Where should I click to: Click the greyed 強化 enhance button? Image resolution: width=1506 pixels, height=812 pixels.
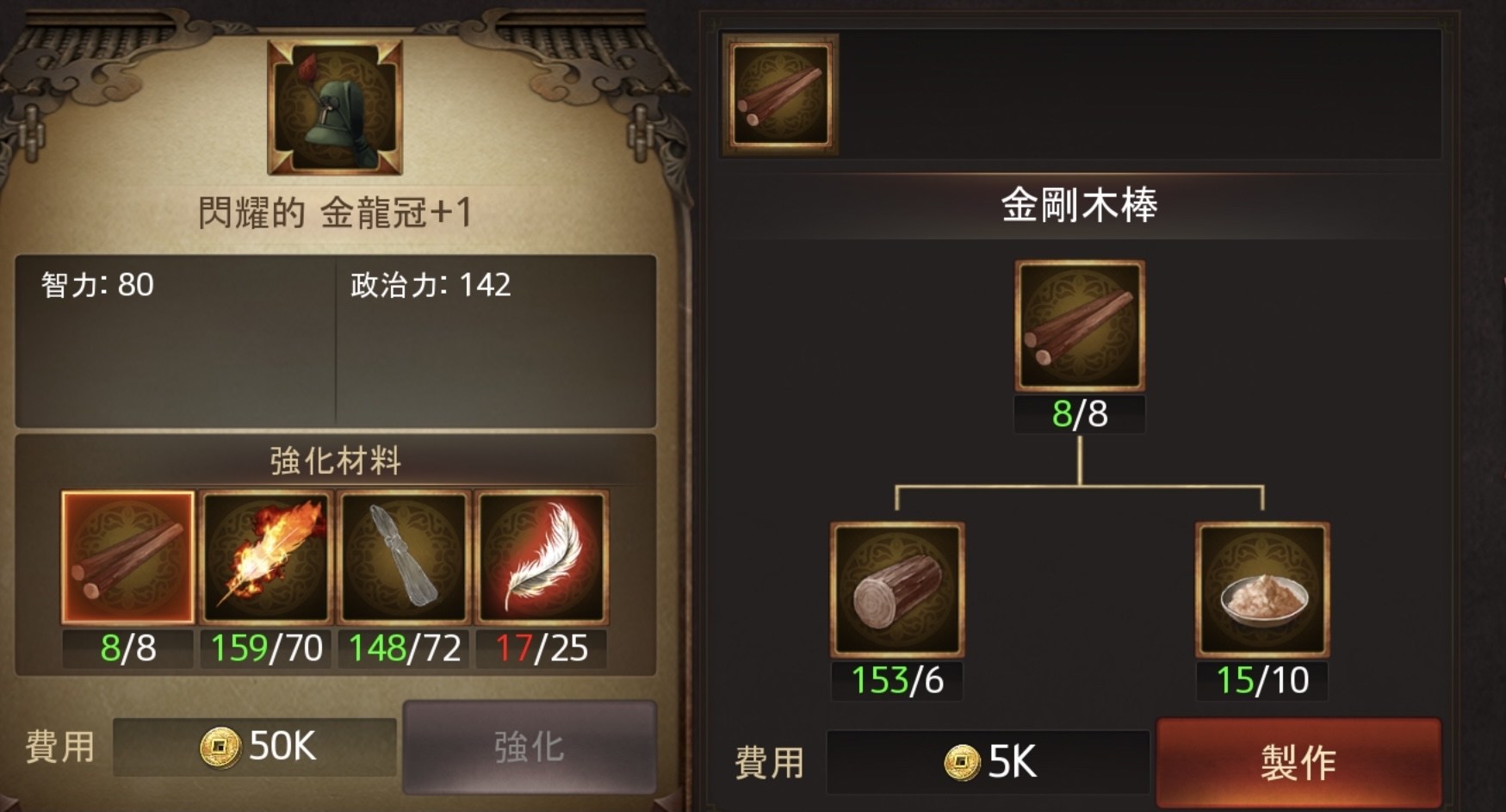click(x=530, y=746)
